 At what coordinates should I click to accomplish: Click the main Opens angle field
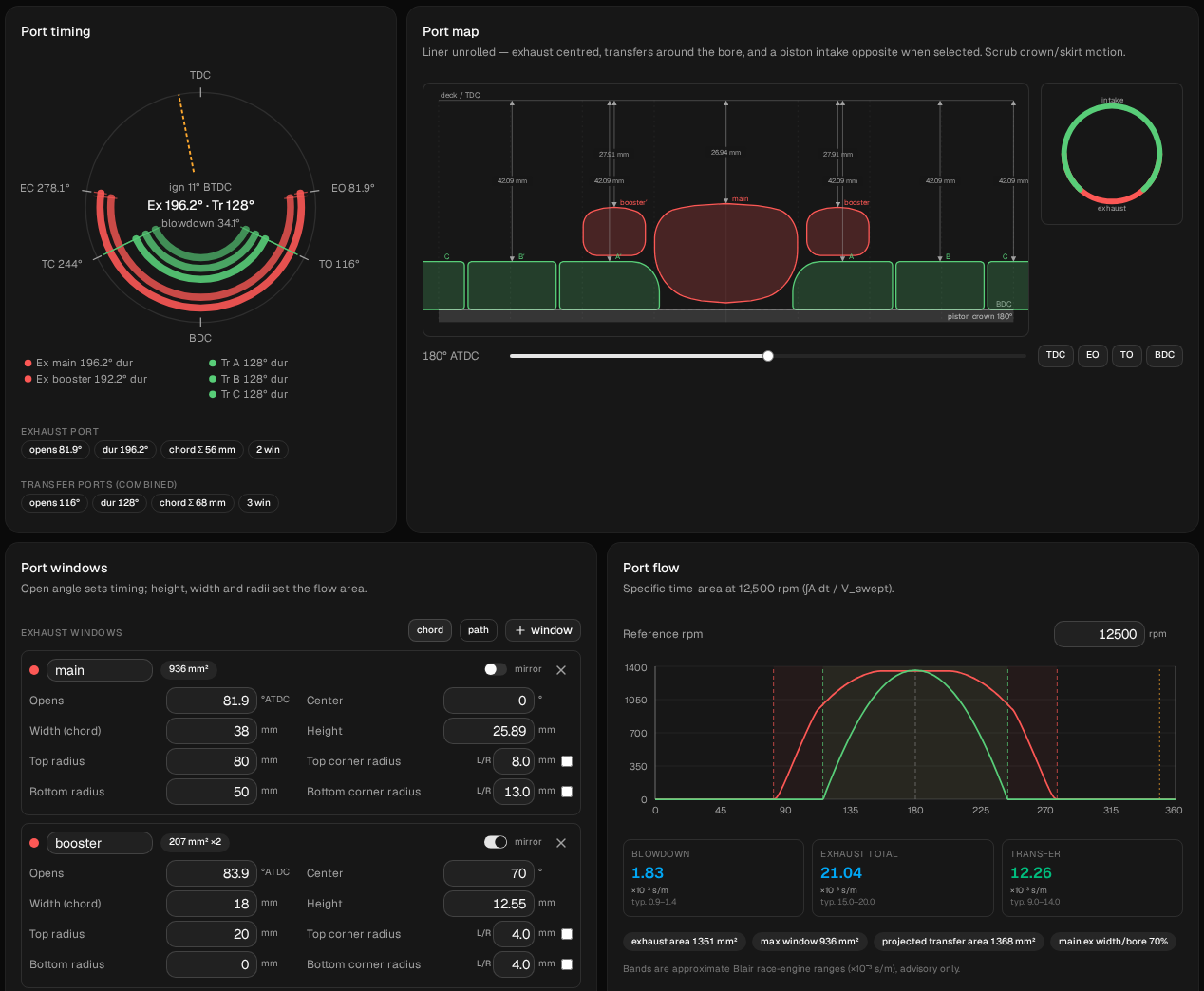(x=212, y=701)
